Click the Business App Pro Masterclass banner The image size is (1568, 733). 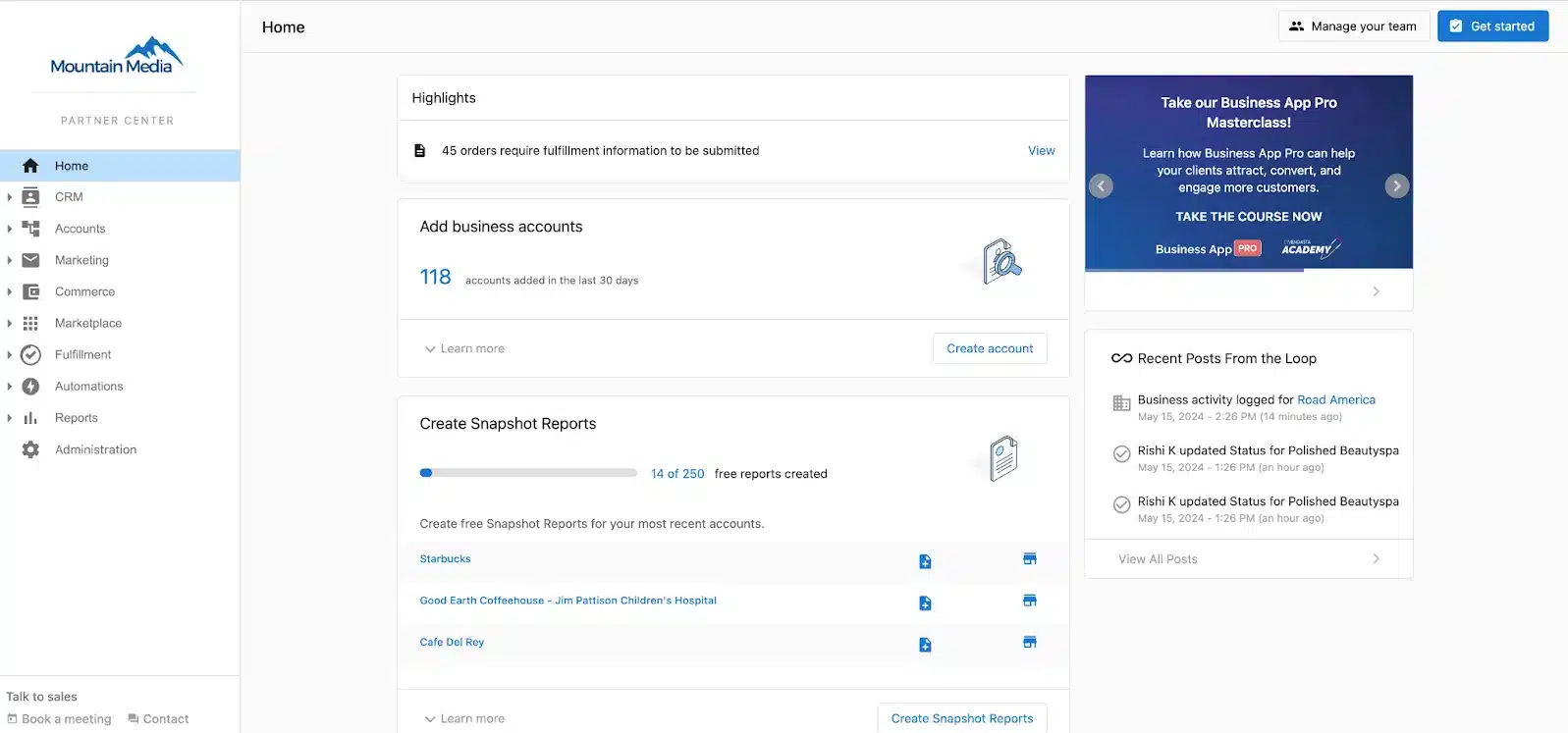pyautogui.click(x=1249, y=172)
